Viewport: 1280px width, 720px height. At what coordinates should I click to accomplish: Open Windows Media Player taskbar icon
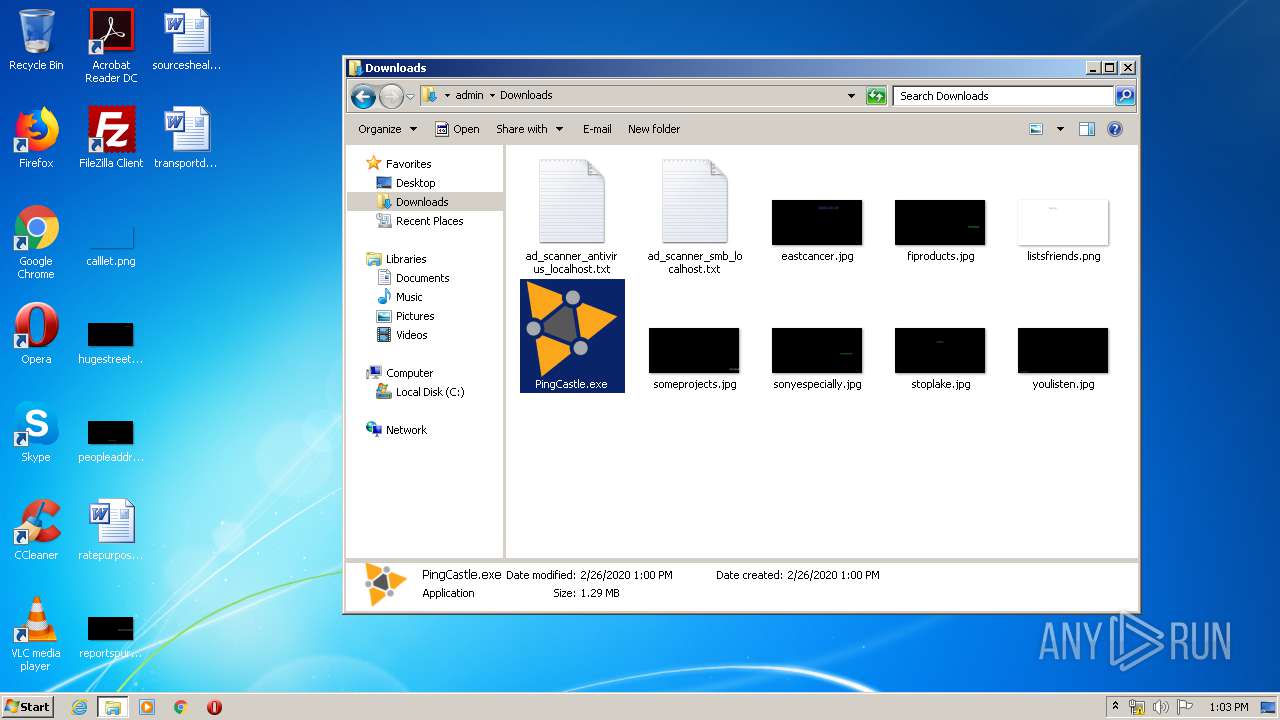click(x=147, y=707)
